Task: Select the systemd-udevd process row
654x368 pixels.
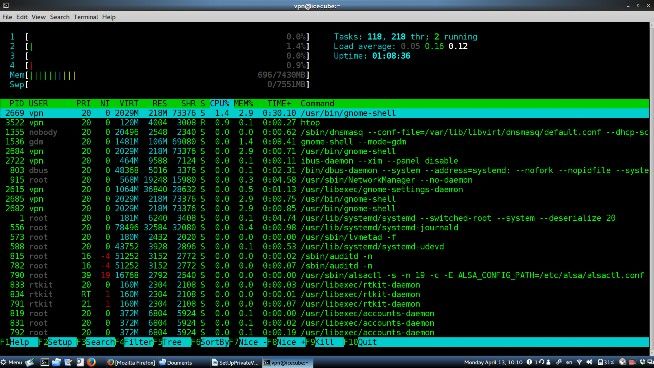Action: (x=324, y=247)
